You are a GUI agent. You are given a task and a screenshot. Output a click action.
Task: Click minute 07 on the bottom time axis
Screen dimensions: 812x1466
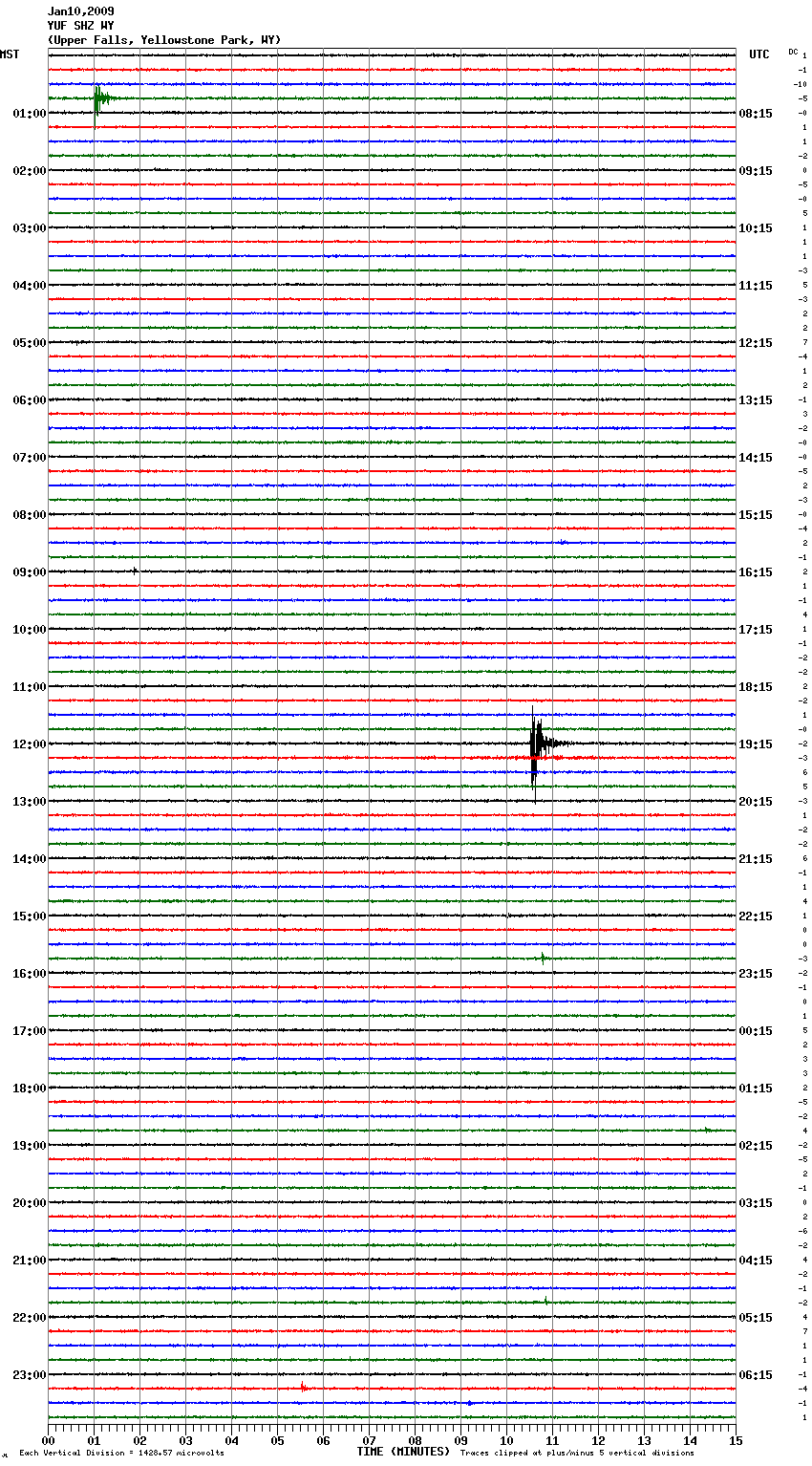(x=369, y=1440)
